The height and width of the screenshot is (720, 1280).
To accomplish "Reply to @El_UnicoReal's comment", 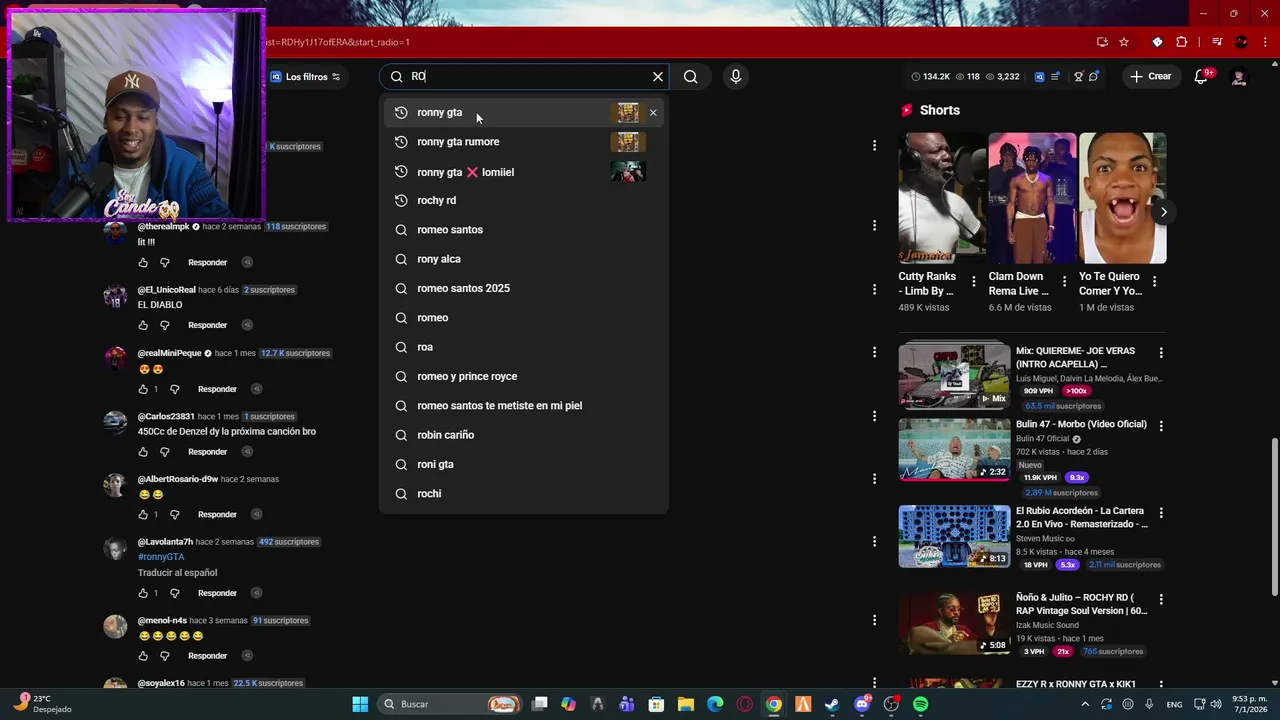I will (x=207, y=326).
